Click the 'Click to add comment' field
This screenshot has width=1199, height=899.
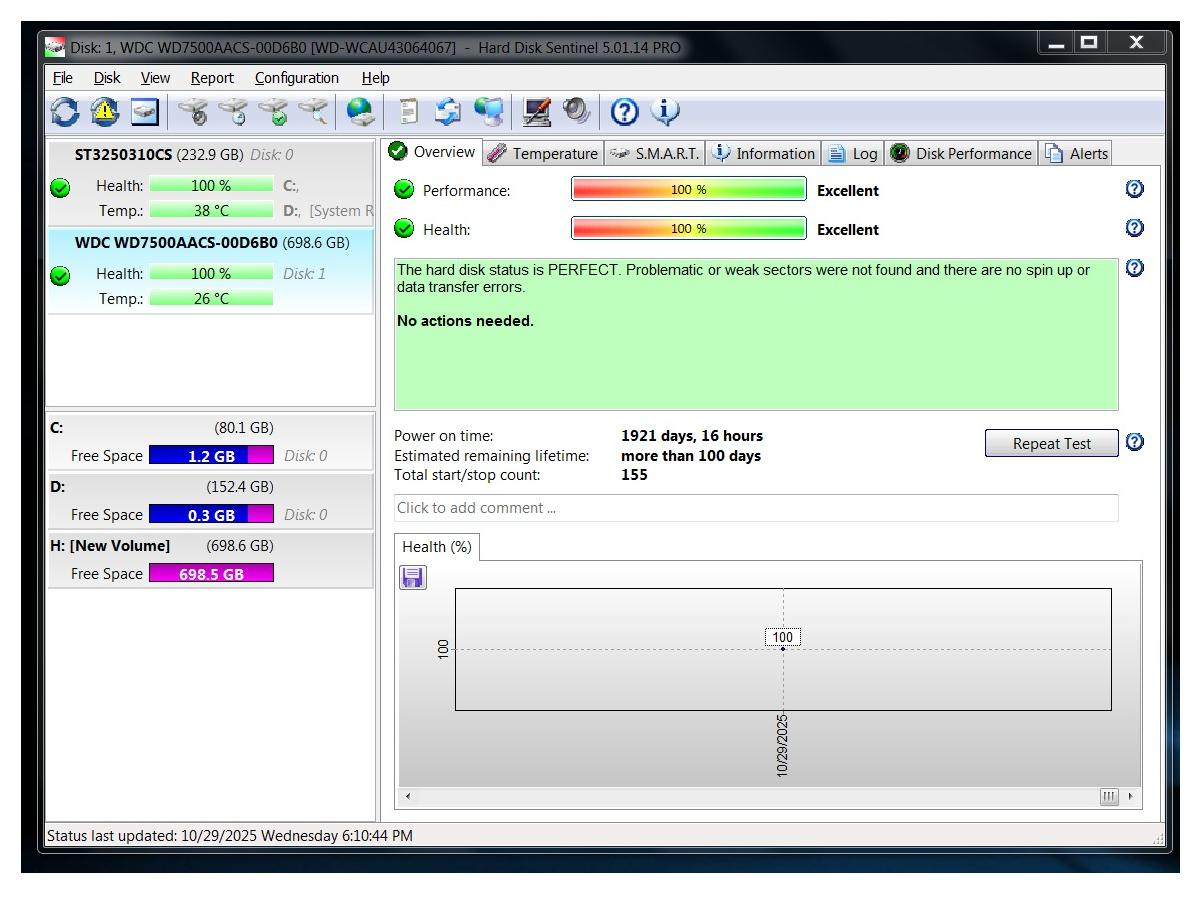coord(755,508)
